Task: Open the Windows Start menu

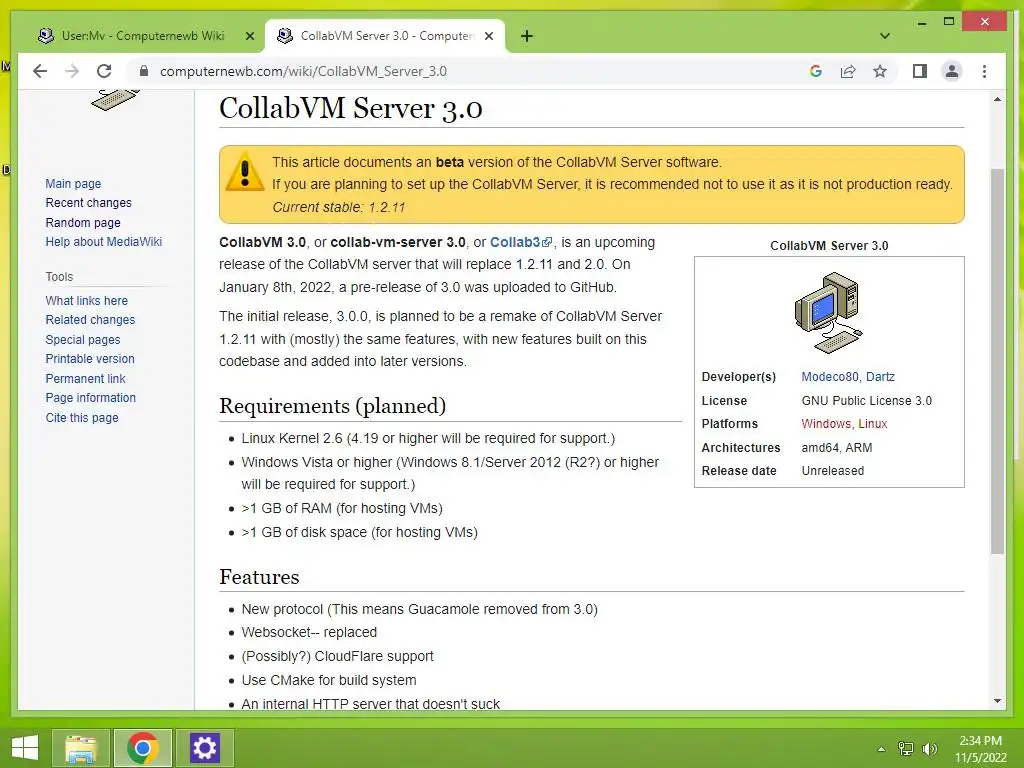Action: (x=25, y=748)
